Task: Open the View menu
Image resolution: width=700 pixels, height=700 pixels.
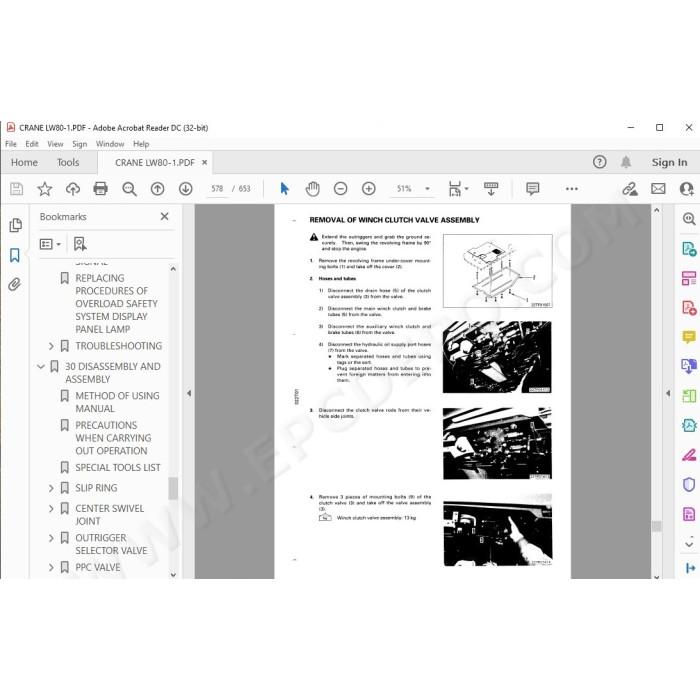Action: click(x=55, y=144)
